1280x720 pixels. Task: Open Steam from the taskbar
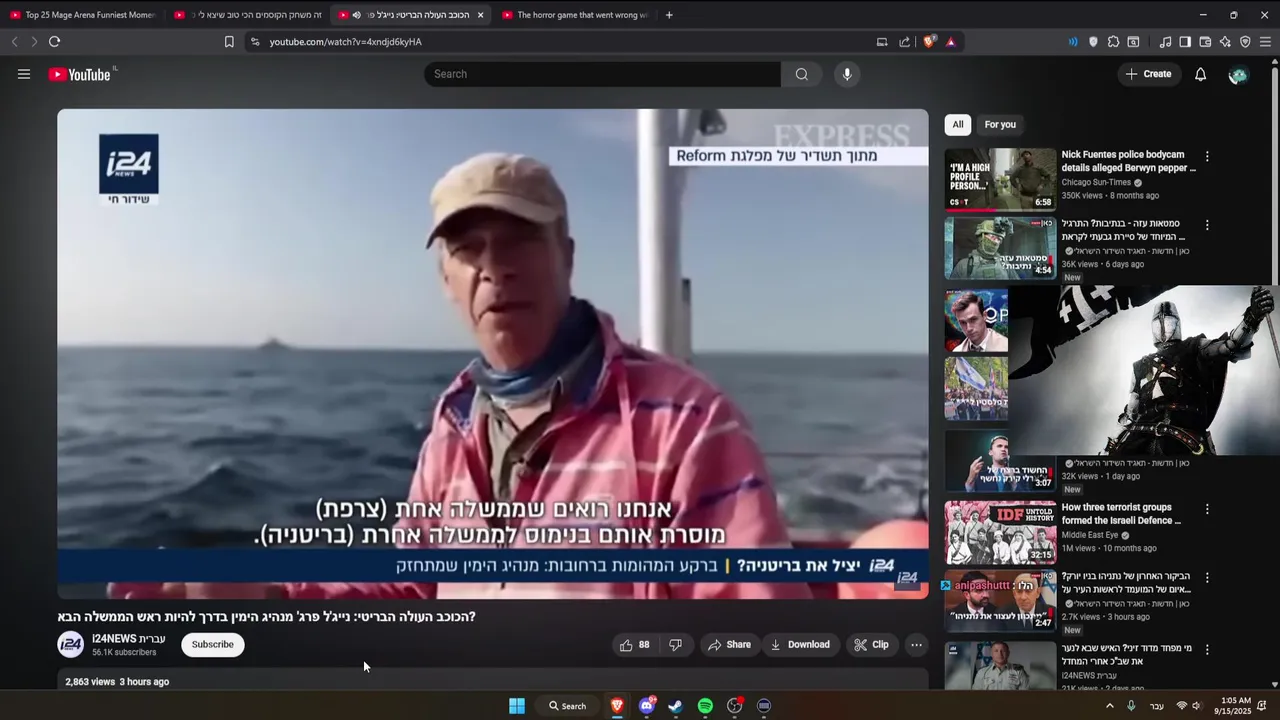pyautogui.click(x=676, y=706)
